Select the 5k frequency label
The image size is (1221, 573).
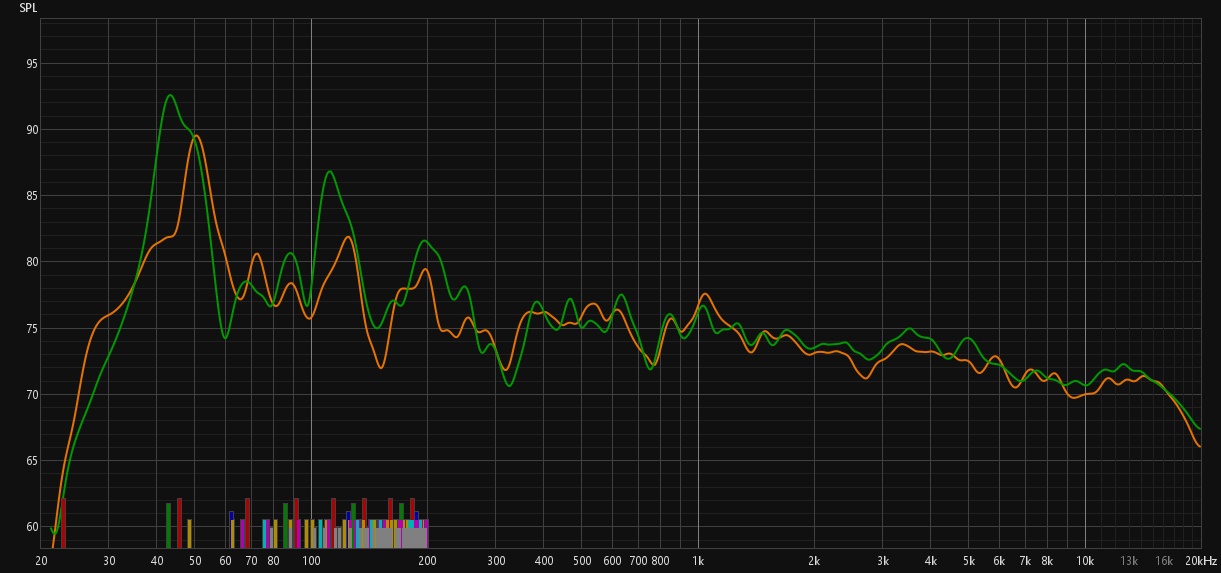click(x=969, y=561)
